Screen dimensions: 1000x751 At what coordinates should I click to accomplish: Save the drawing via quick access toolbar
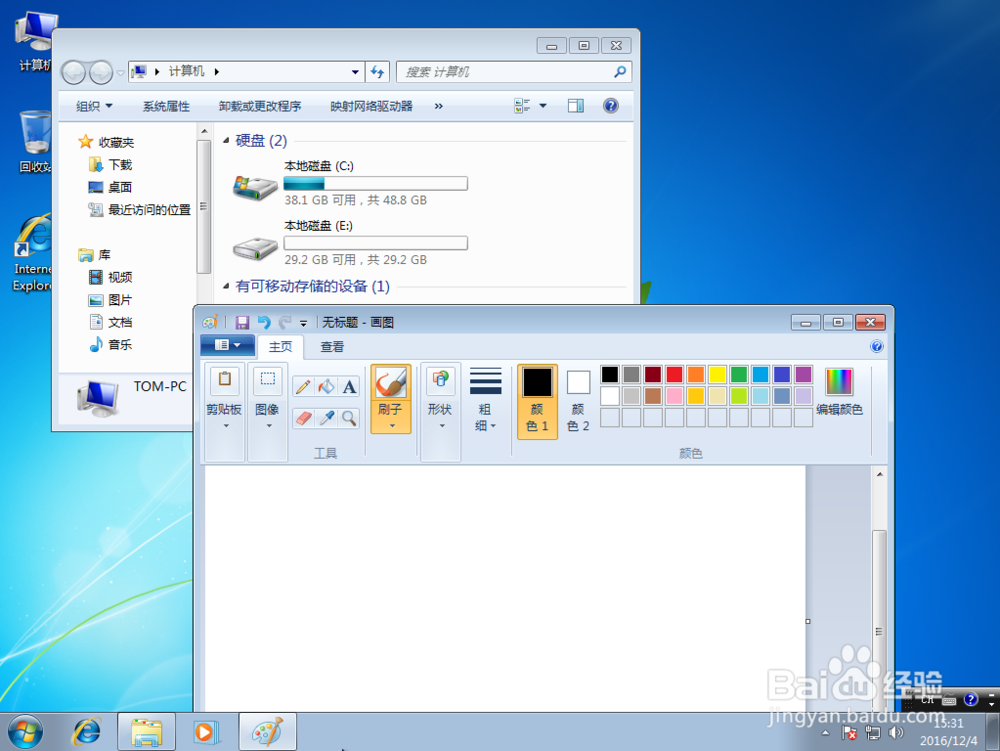click(x=242, y=323)
